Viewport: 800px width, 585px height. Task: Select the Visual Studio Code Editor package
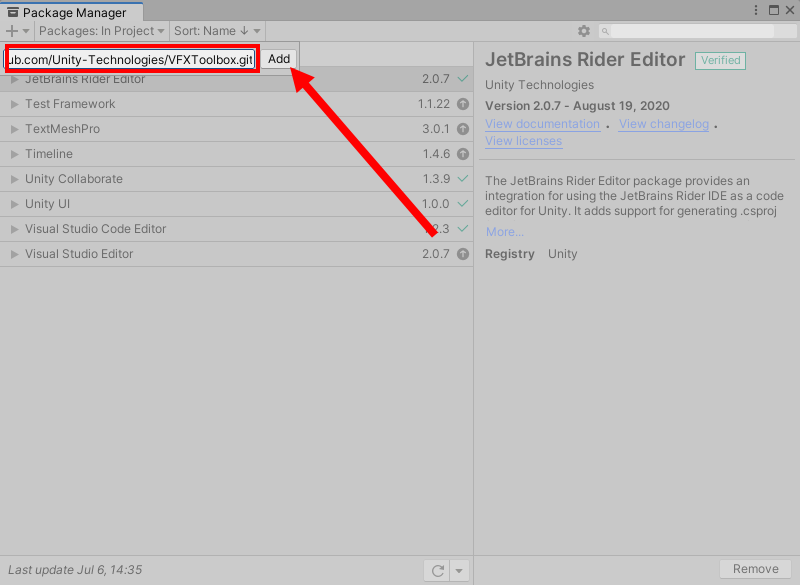click(x=236, y=229)
